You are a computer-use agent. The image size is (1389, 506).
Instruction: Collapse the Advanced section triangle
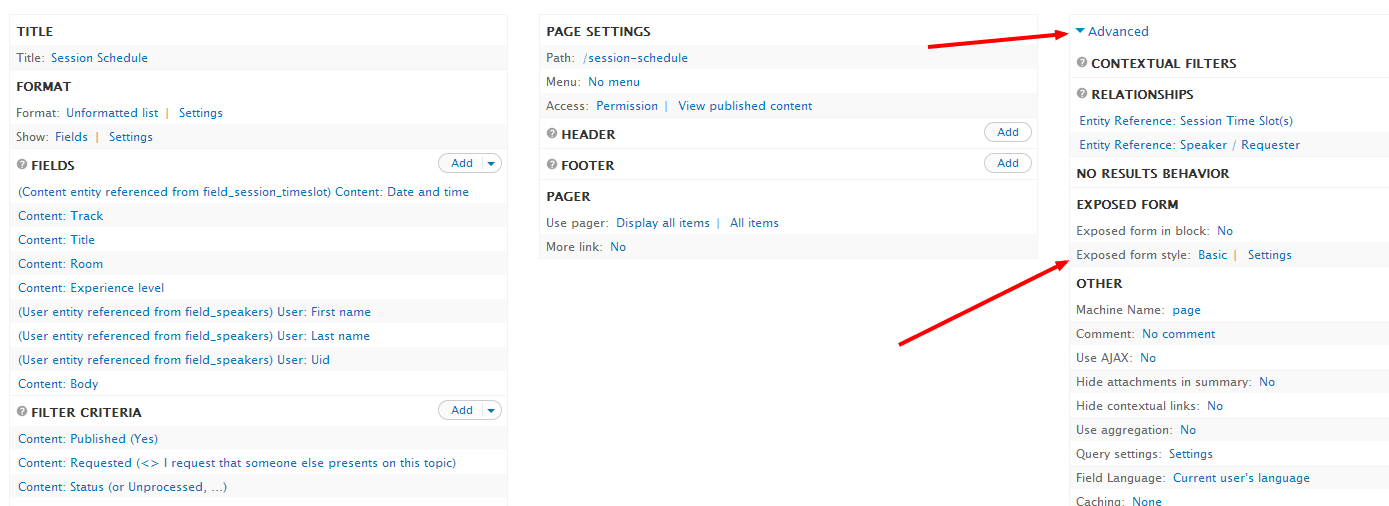[1080, 32]
